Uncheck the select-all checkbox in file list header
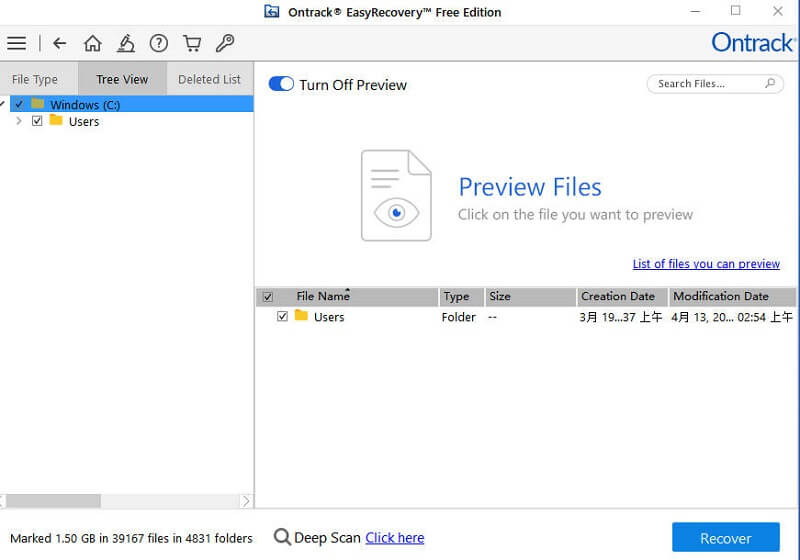Image resolution: width=800 pixels, height=560 pixels. [x=267, y=297]
